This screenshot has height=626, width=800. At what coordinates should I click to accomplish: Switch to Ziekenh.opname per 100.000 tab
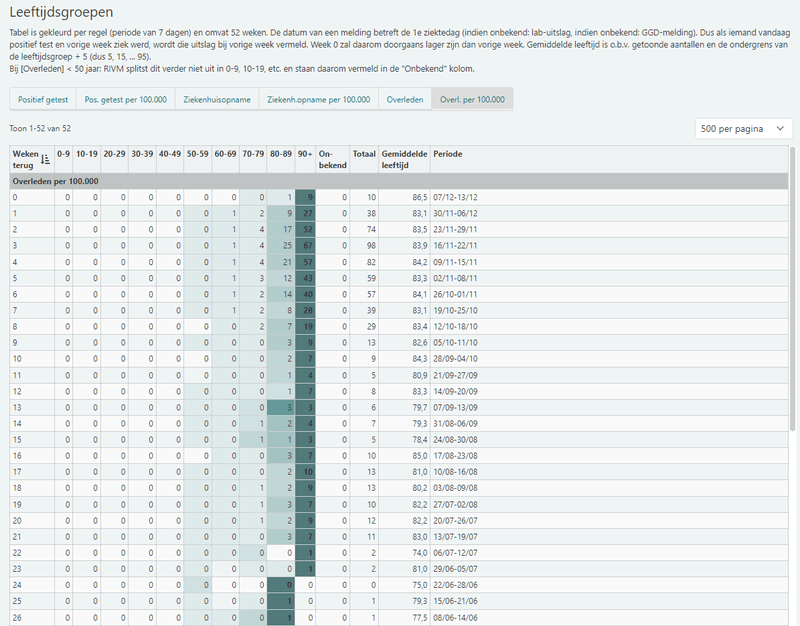click(318, 99)
